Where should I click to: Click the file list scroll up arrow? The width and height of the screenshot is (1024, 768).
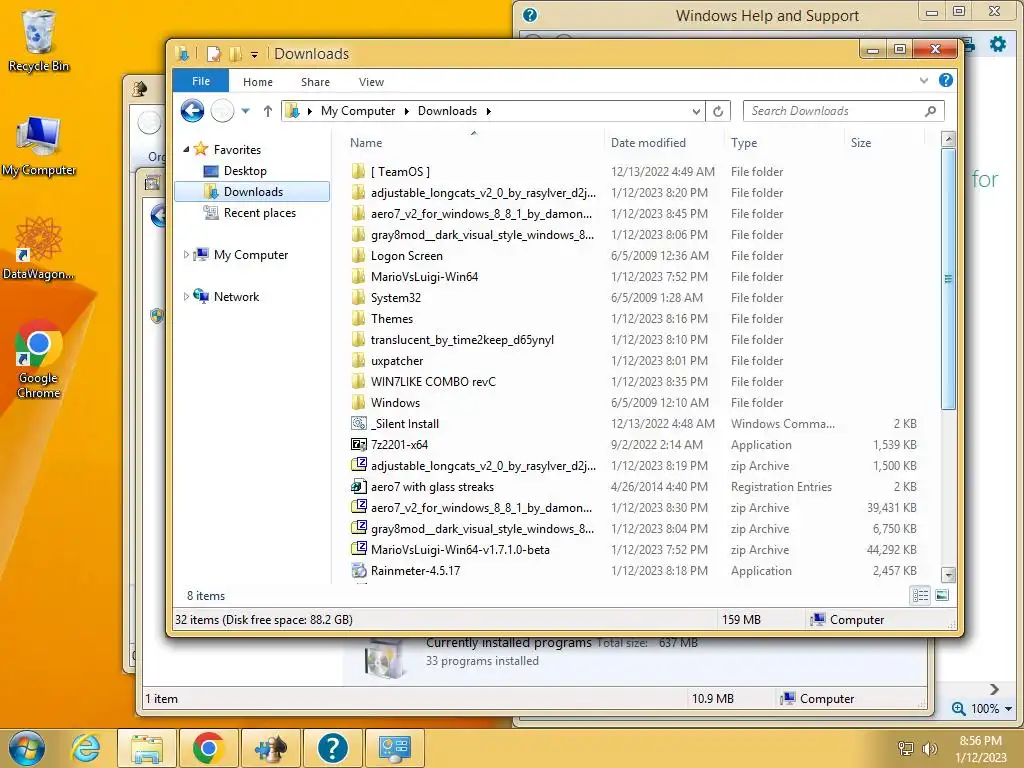pos(948,138)
